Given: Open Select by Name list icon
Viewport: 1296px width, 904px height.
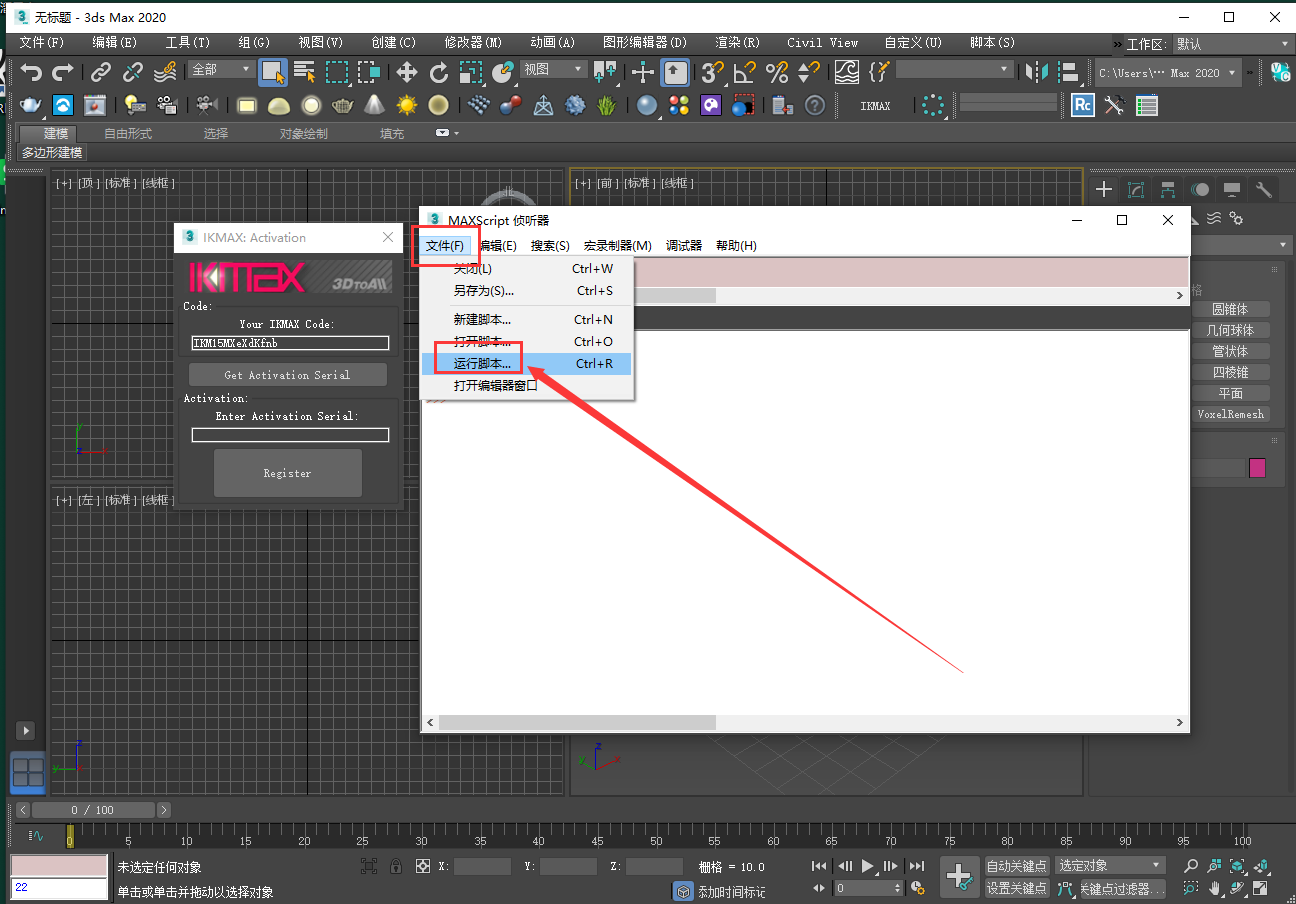Looking at the screenshot, I should pyautogui.click(x=305, y=72).
